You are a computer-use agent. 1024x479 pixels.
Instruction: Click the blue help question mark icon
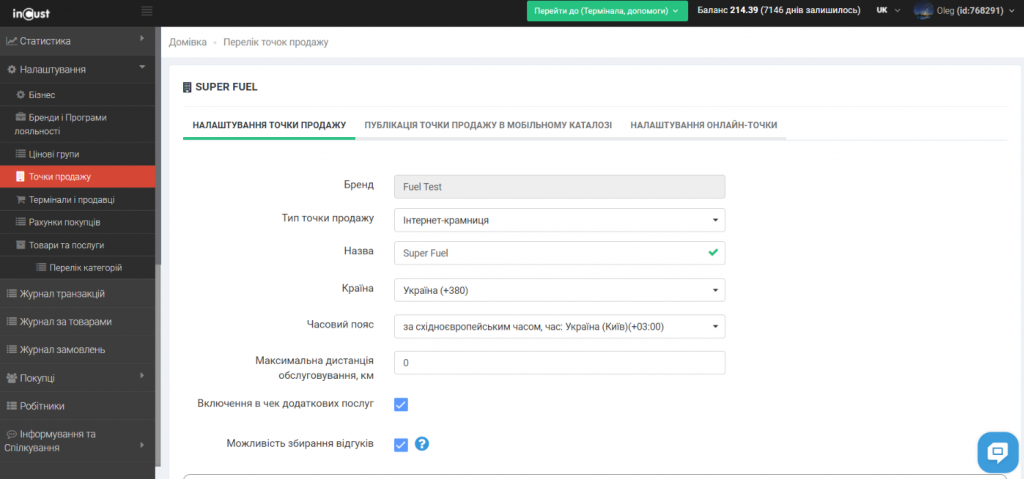(422, 444)
